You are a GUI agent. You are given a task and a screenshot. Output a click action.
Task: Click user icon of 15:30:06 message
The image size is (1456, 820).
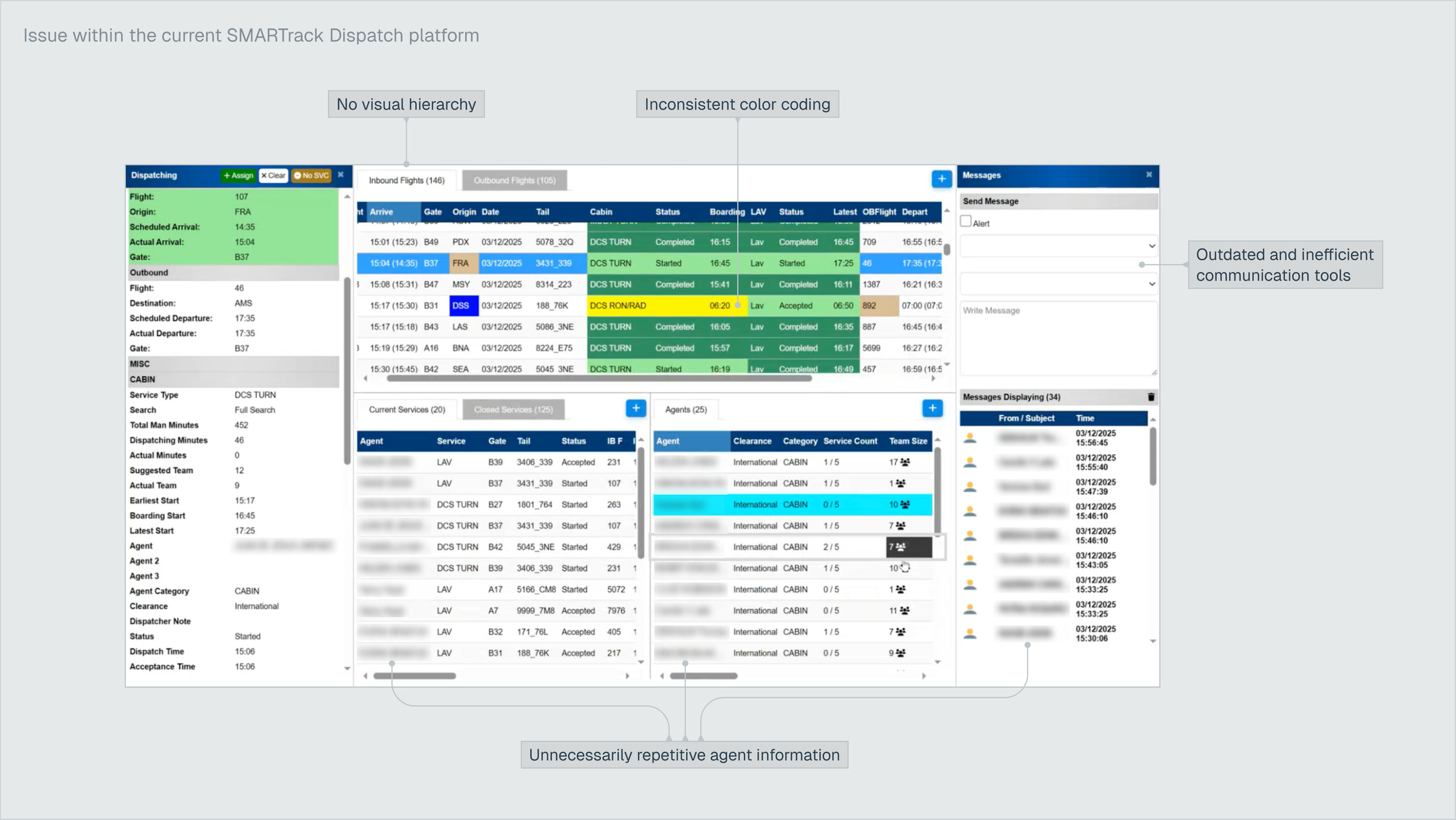click(970, 634)
